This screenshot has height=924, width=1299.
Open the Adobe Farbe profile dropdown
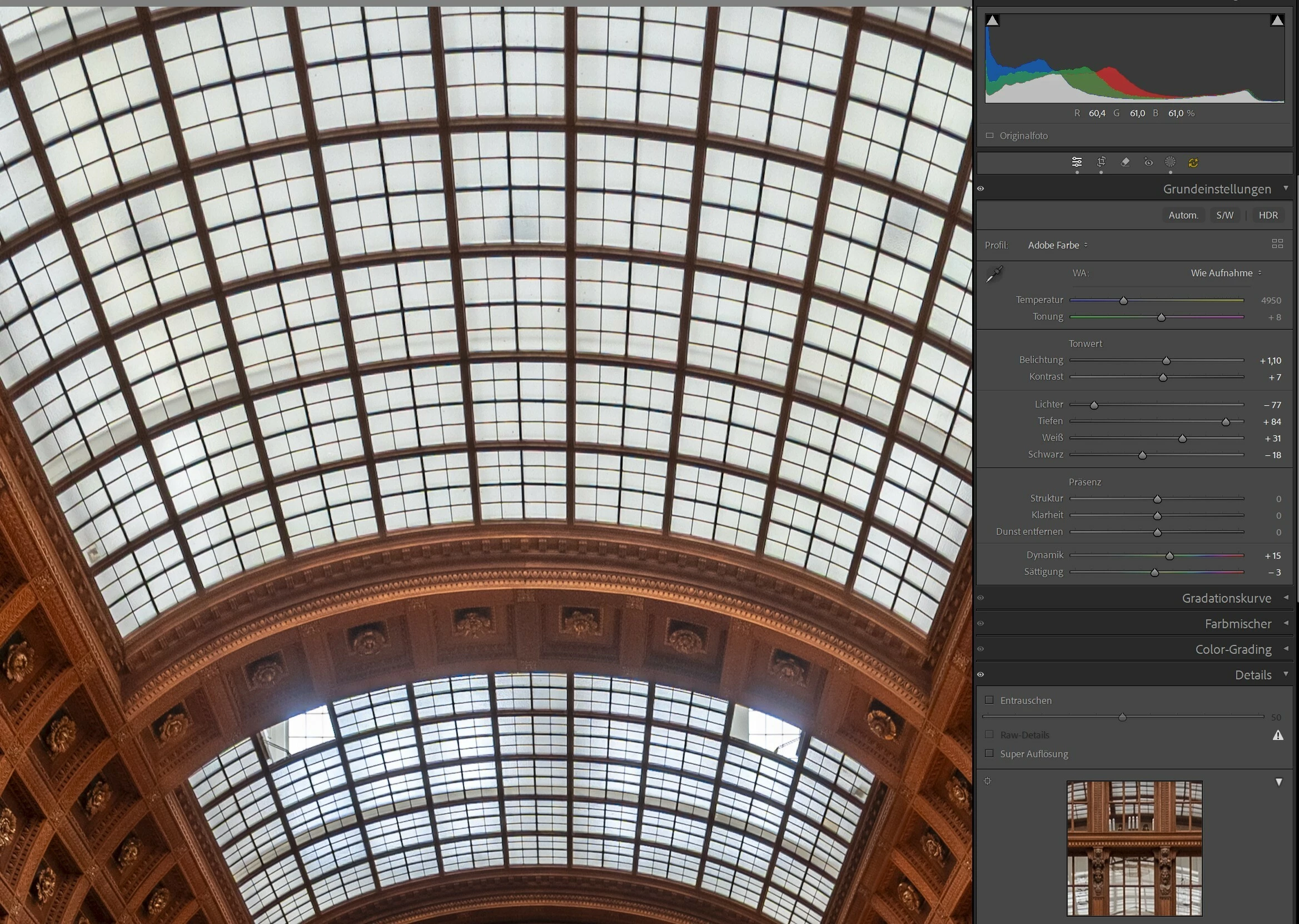click(1057, 245)
